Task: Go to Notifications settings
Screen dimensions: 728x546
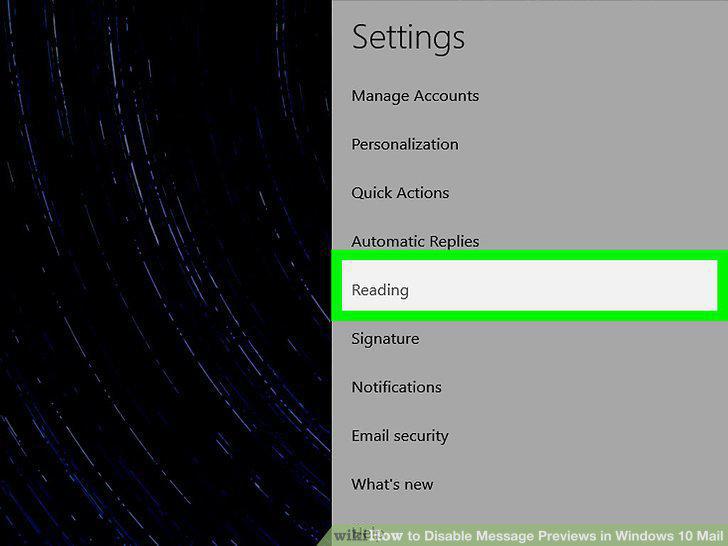Action: click(396, 387)
